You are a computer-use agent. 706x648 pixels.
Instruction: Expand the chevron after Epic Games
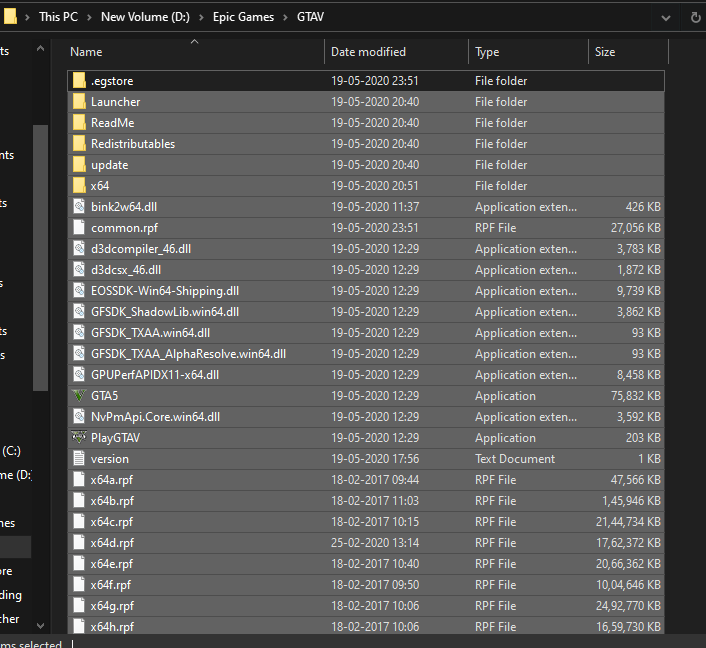pos(285,17)
